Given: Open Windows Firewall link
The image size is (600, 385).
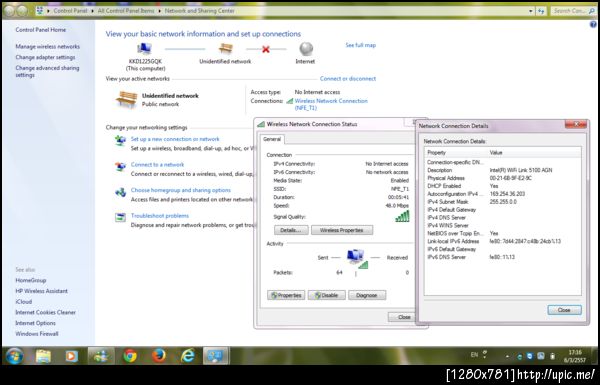Looking at the screenshot, I should 37,334.
